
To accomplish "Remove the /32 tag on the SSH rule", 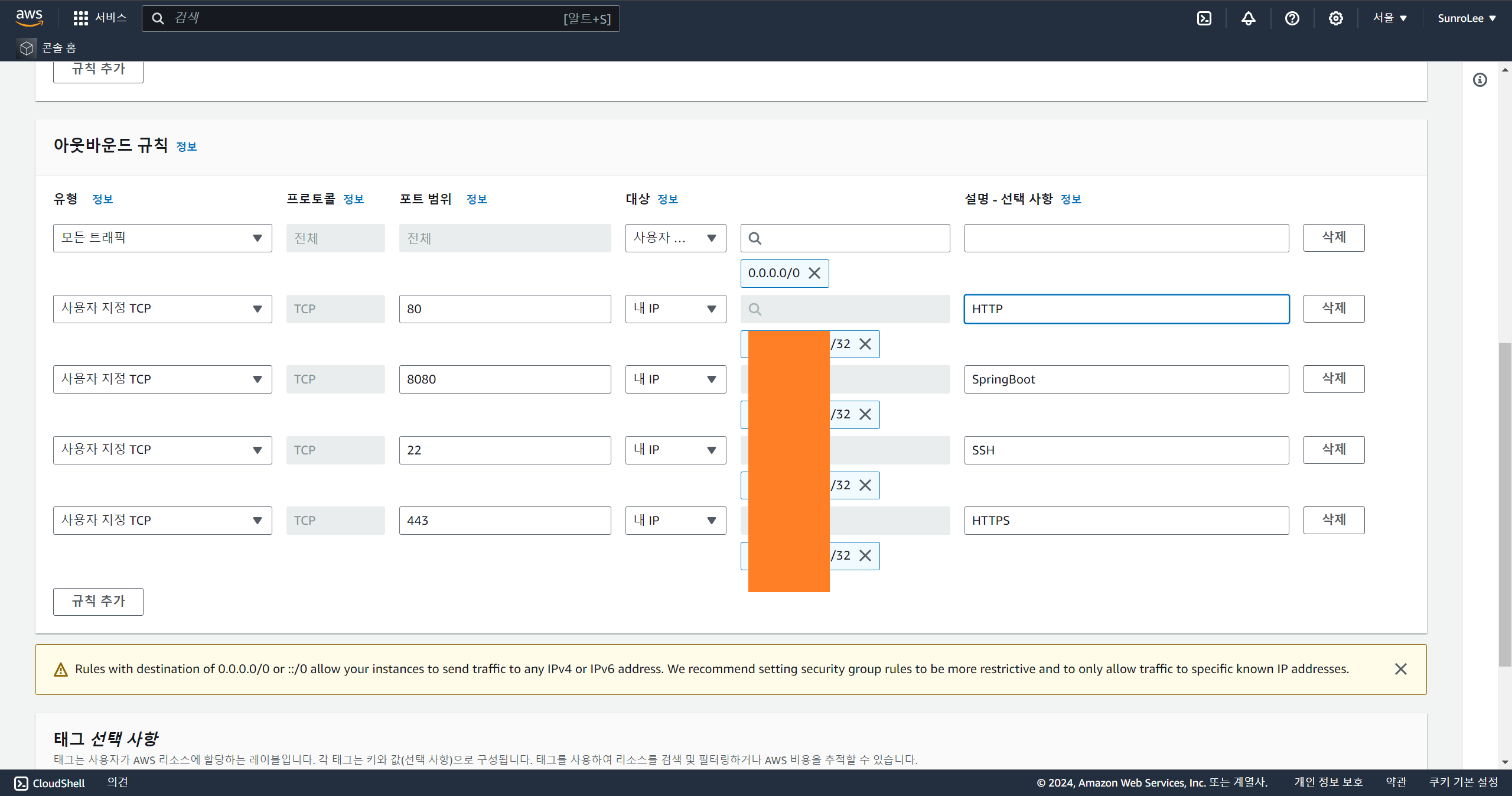I will [x=865, y=485].
